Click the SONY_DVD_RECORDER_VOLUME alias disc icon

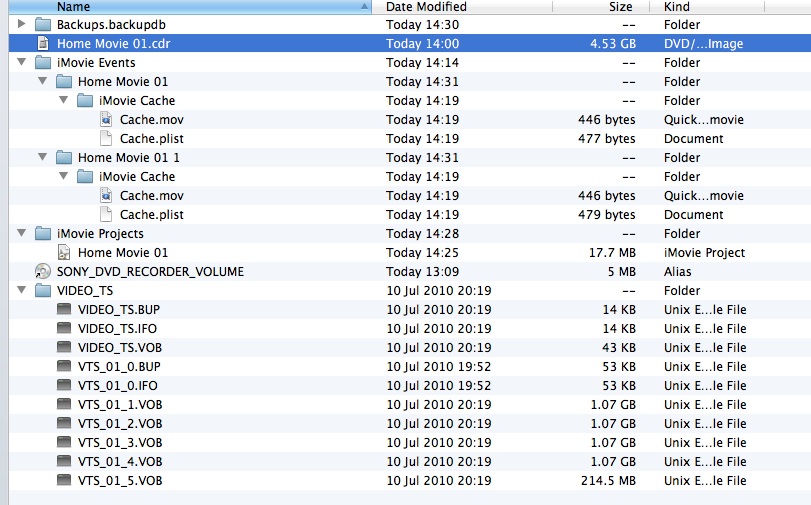point(42,271)
